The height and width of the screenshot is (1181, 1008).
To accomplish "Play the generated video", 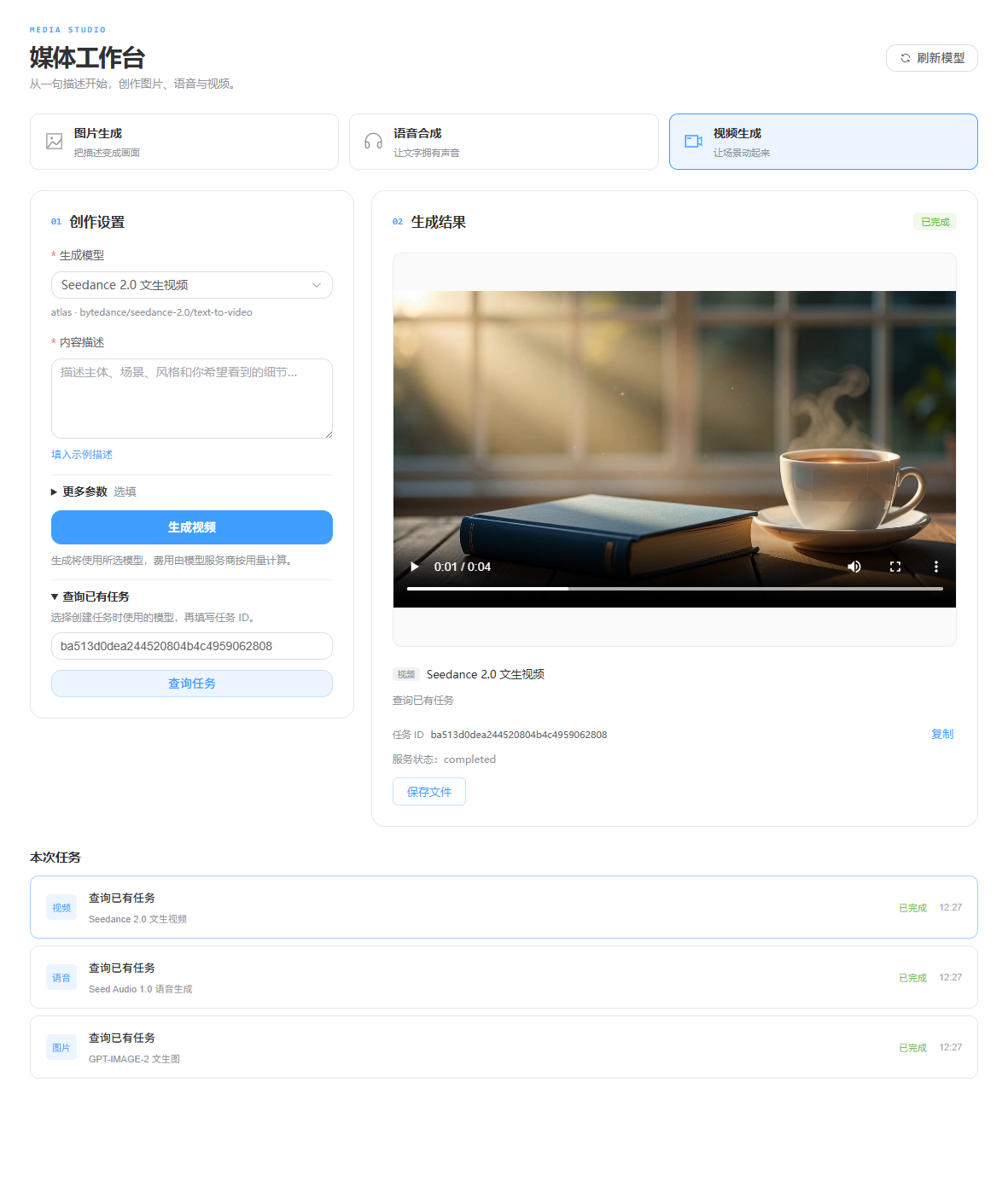I will [x=415, y=567].
